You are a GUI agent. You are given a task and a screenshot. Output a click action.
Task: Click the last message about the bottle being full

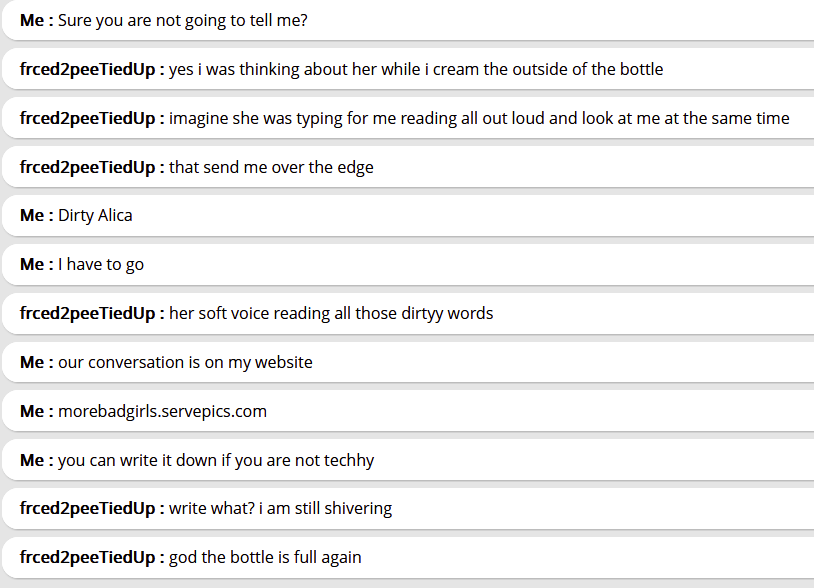(x=265, y=558)
